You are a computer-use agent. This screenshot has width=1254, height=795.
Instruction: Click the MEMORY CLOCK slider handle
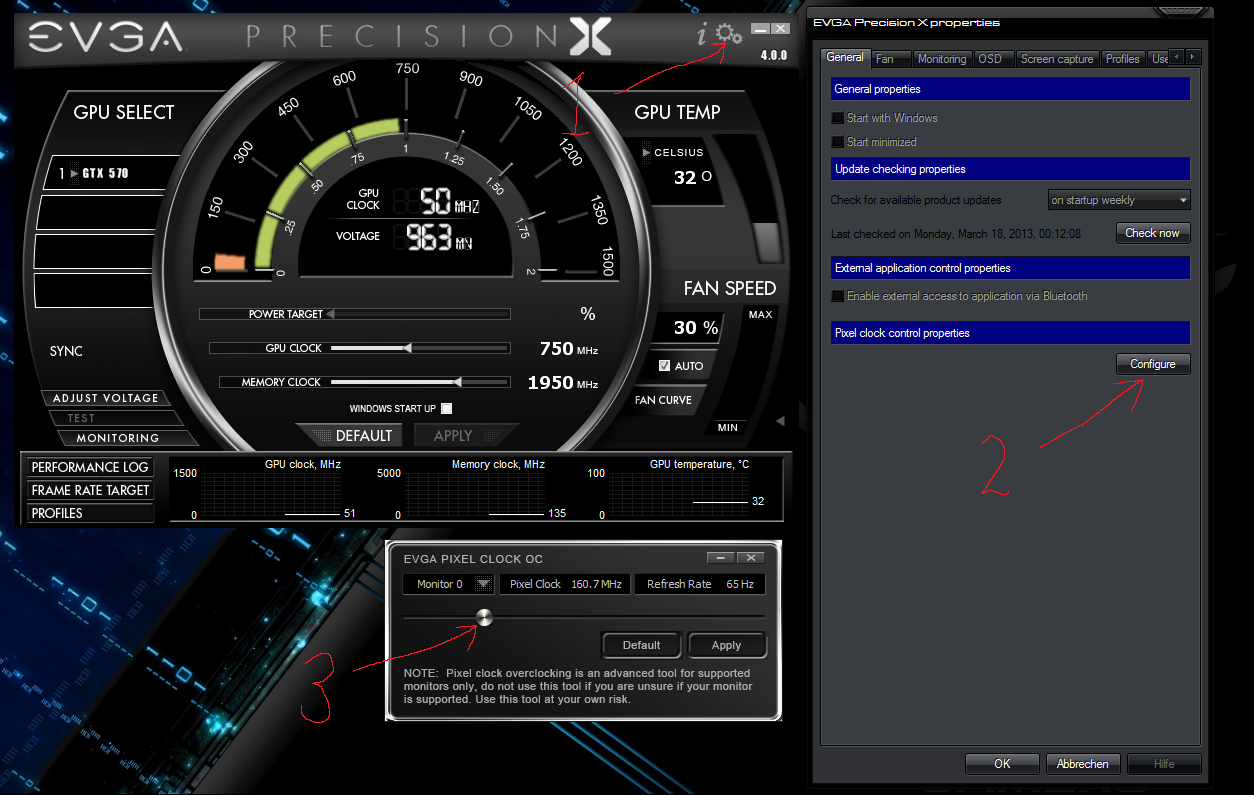[x=457, y=382]
